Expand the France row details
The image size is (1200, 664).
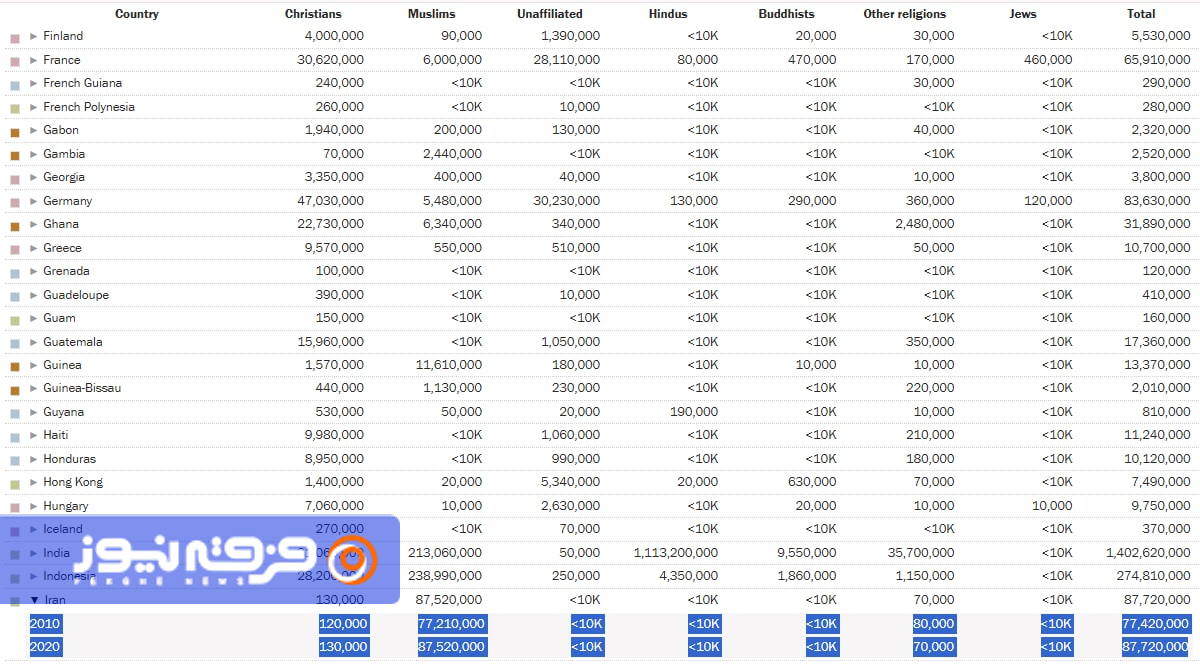pos(34,60)
